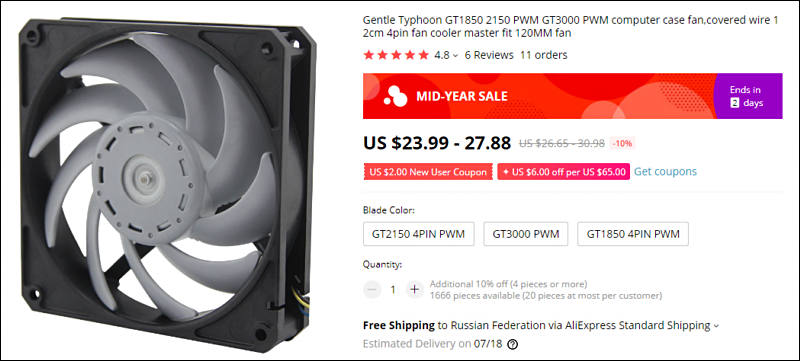The image size is (800, 361).
Task: Click the minus quantity button
Action: [x=372, y=290]
